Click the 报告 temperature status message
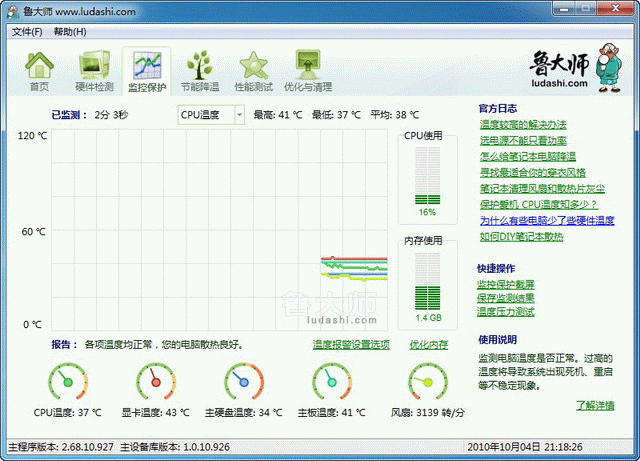This screenshot has height=461, width=640. click(148, 345)
